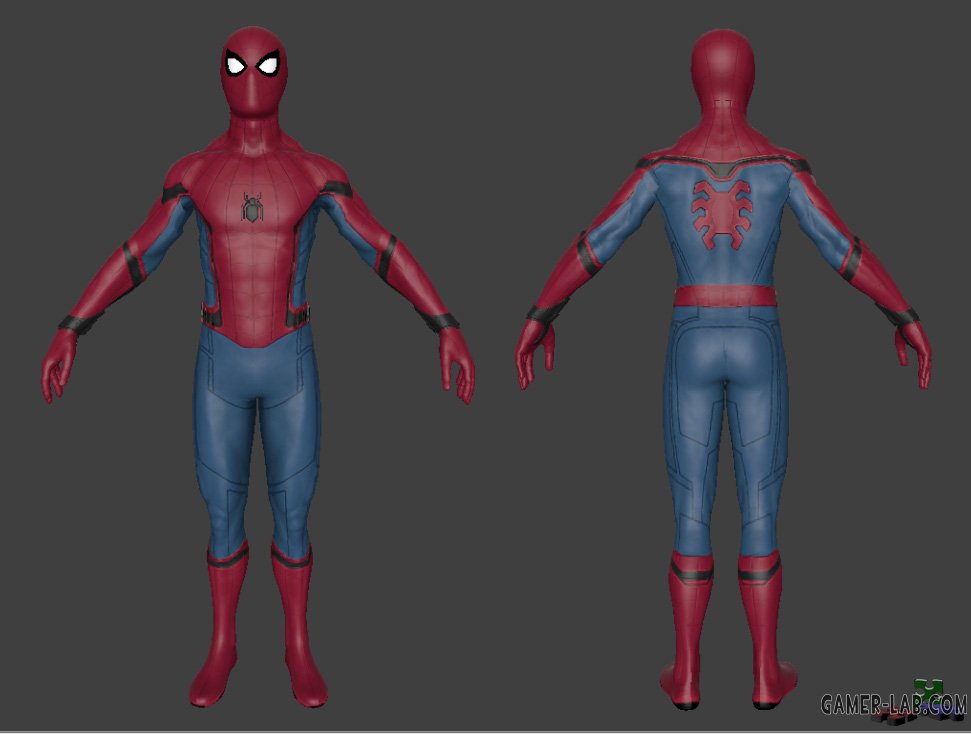The image size is (971, 734).
Task: Click the red belt on the back-view model
Action: point(723,296)
